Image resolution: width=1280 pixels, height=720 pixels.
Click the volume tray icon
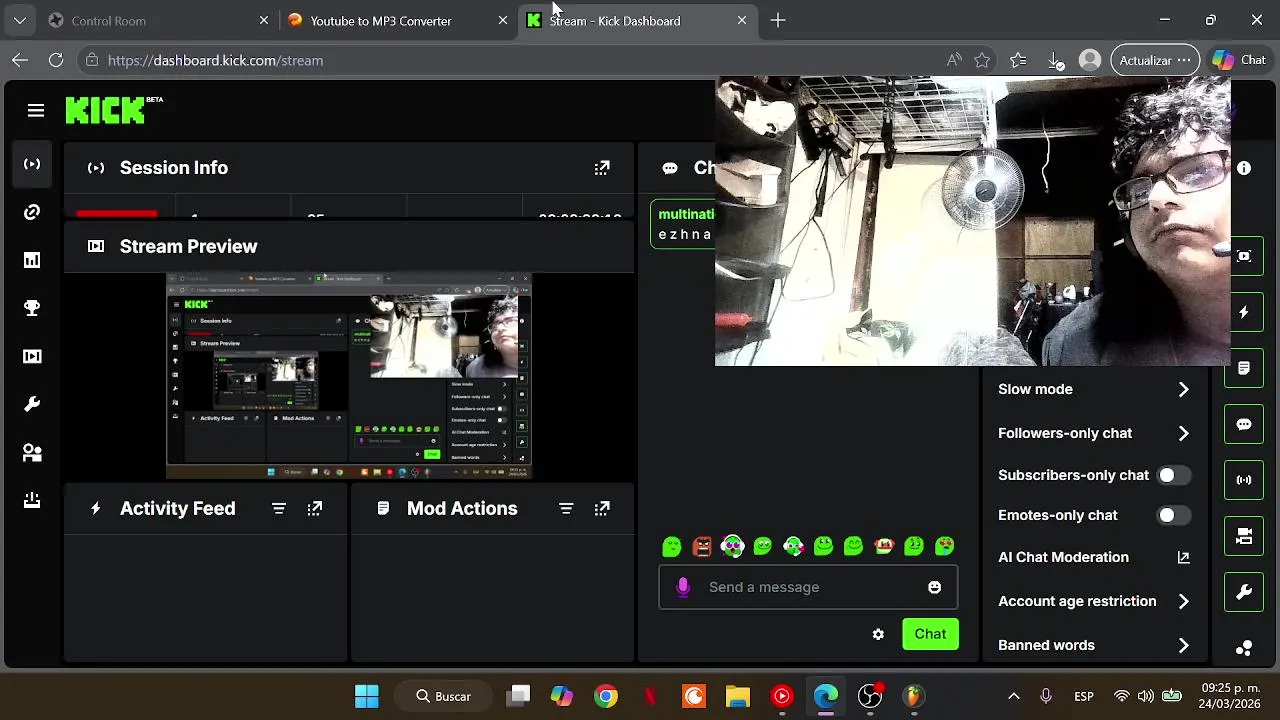(x=1146, y=696)
